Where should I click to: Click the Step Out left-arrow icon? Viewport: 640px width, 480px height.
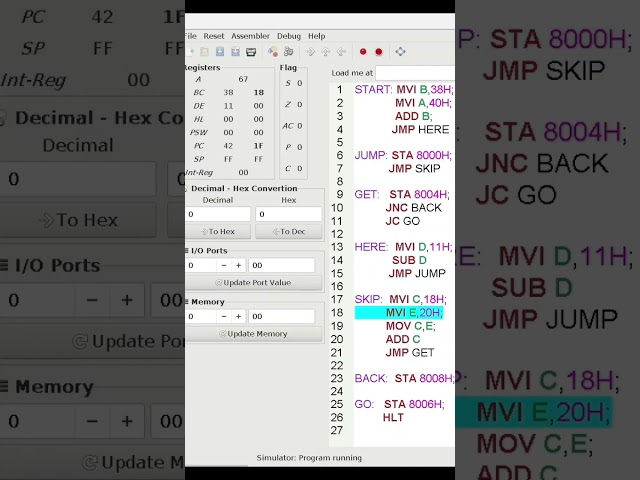point(341,52)
